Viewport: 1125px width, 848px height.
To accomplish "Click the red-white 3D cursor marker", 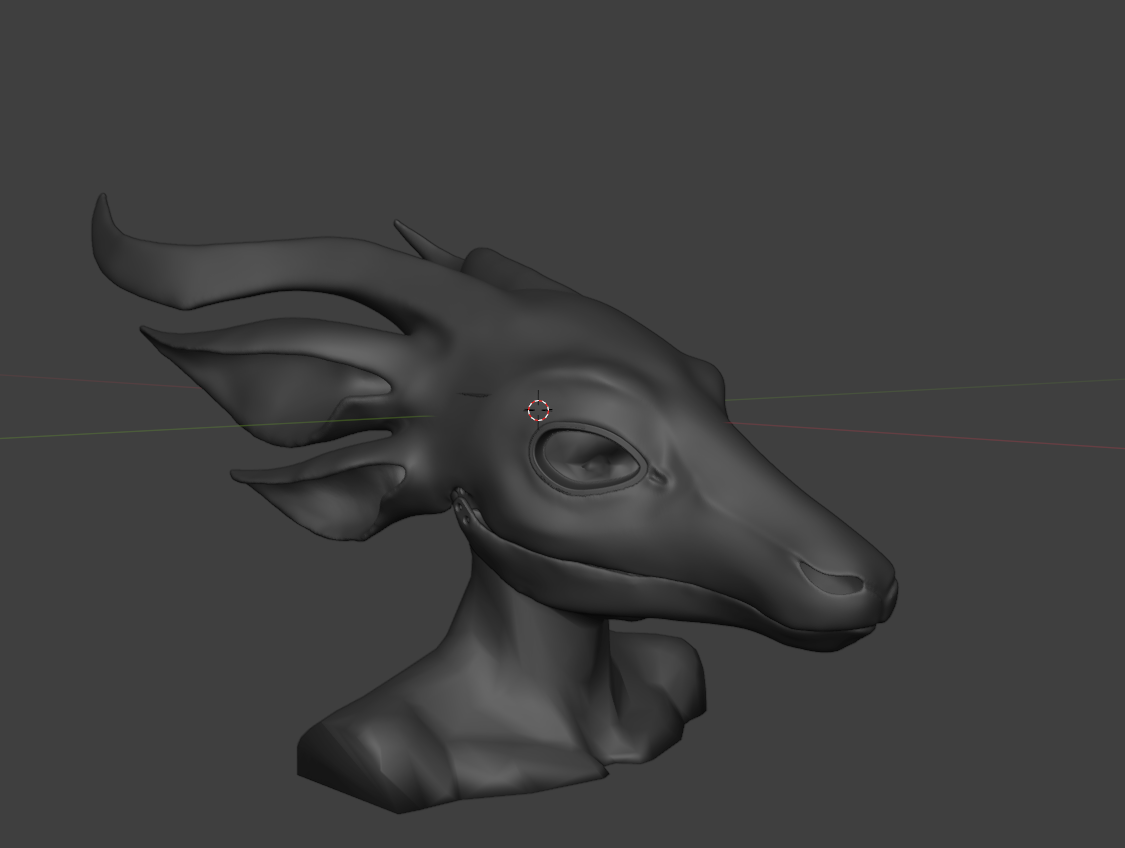I will [538, 410].
